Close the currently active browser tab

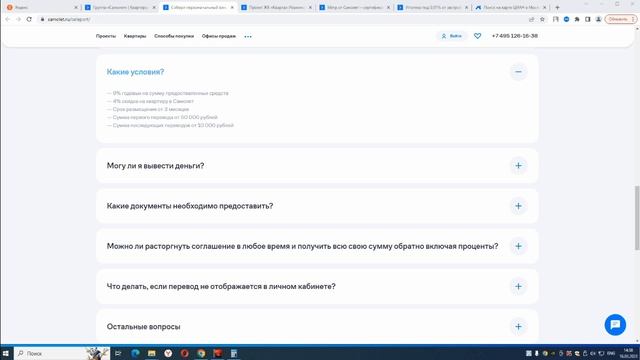232,7
